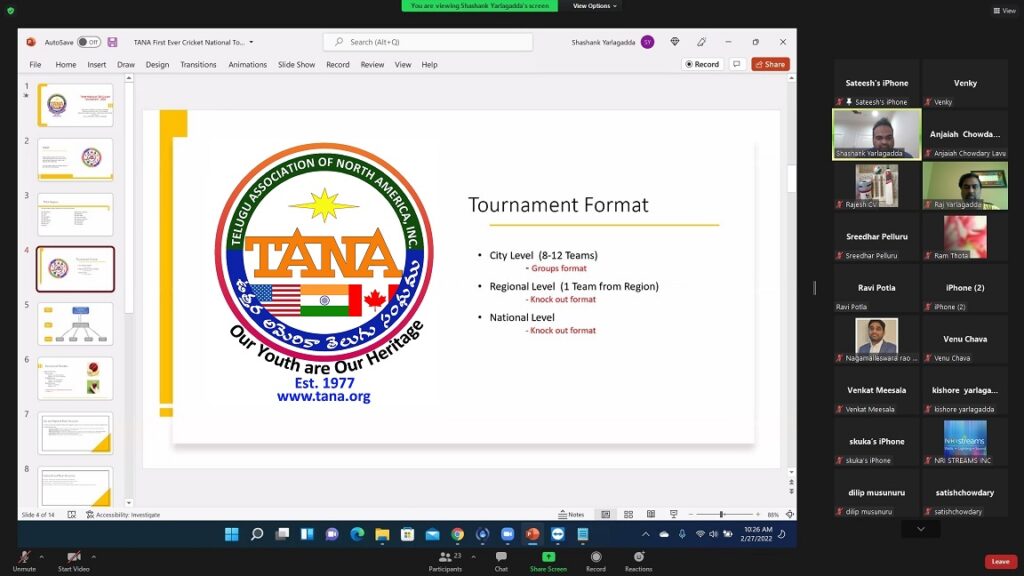Unmute the microphone in Zoom
1024x576 pixels.
click(x=24, y=561)
